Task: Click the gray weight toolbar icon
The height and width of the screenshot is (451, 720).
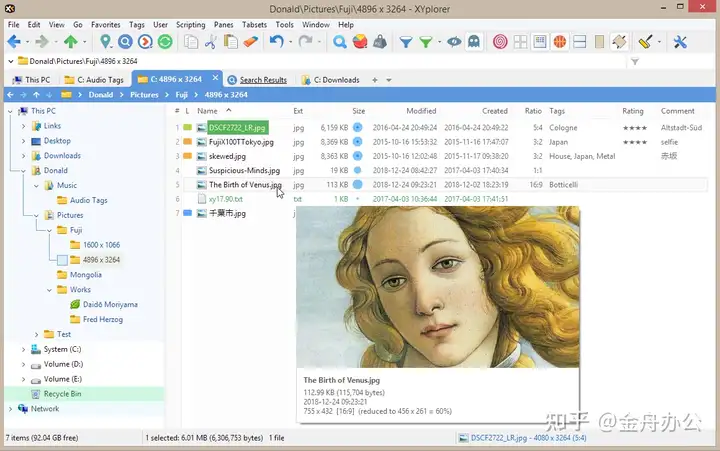Action: pyautogui.click(x=380, y=42)
